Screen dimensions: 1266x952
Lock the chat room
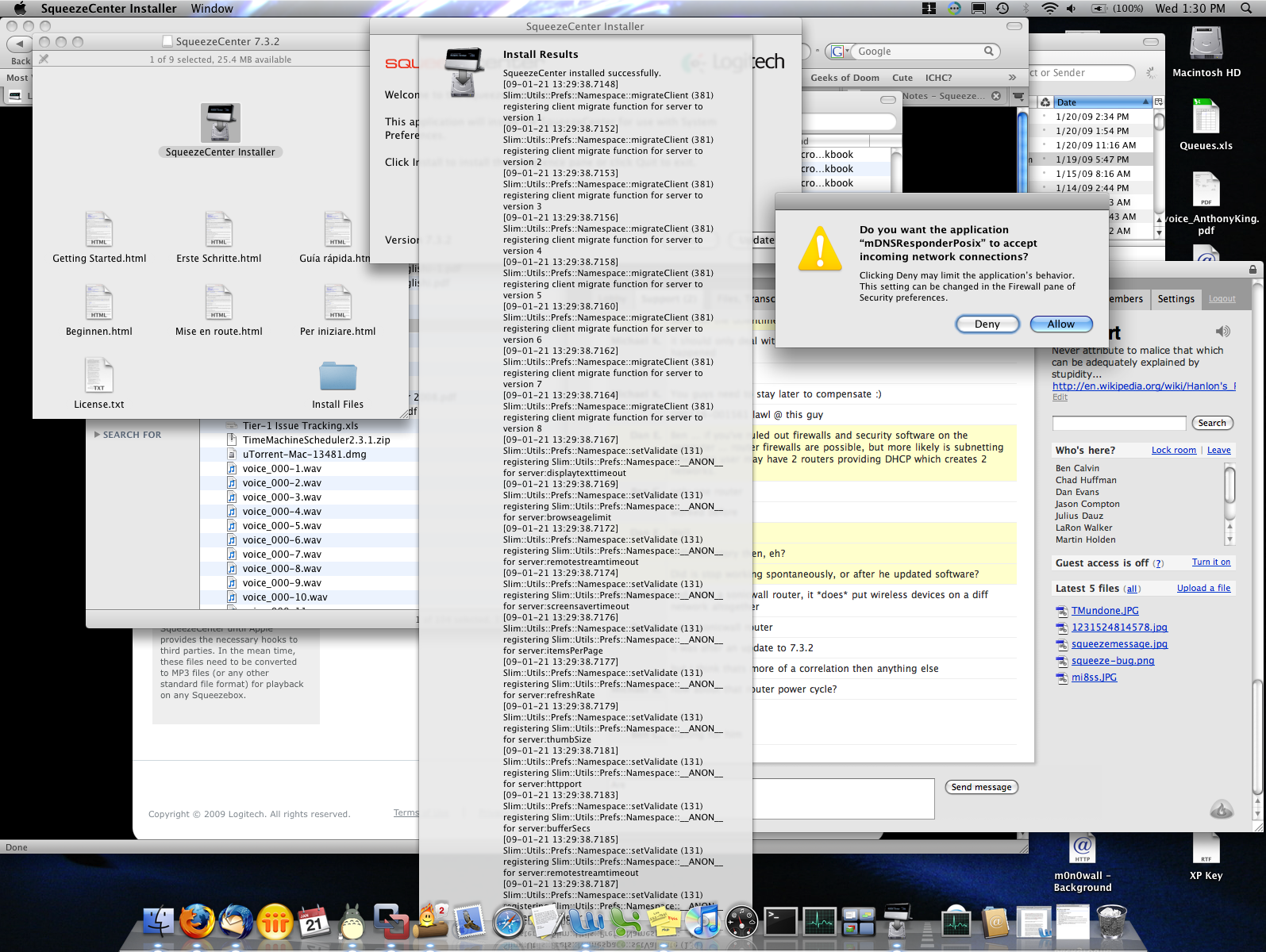(x=1173, y=451)
